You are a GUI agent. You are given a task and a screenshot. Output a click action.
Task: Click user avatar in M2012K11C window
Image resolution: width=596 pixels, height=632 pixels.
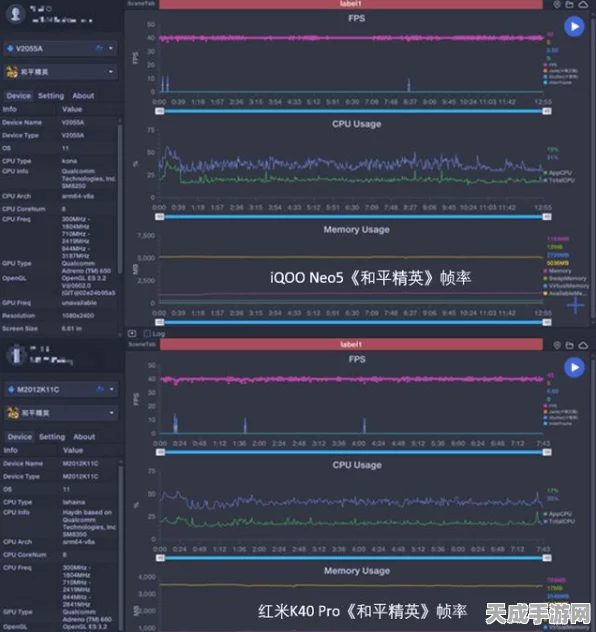pyautogui.click(x=16, y=355)
